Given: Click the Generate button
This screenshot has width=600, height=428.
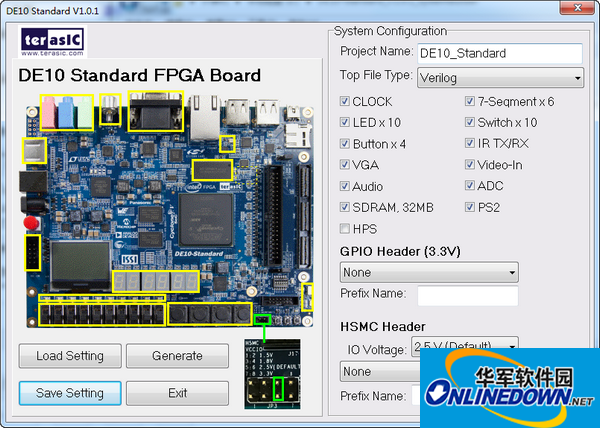Looking at the screenshot, I should coord(177,356).
